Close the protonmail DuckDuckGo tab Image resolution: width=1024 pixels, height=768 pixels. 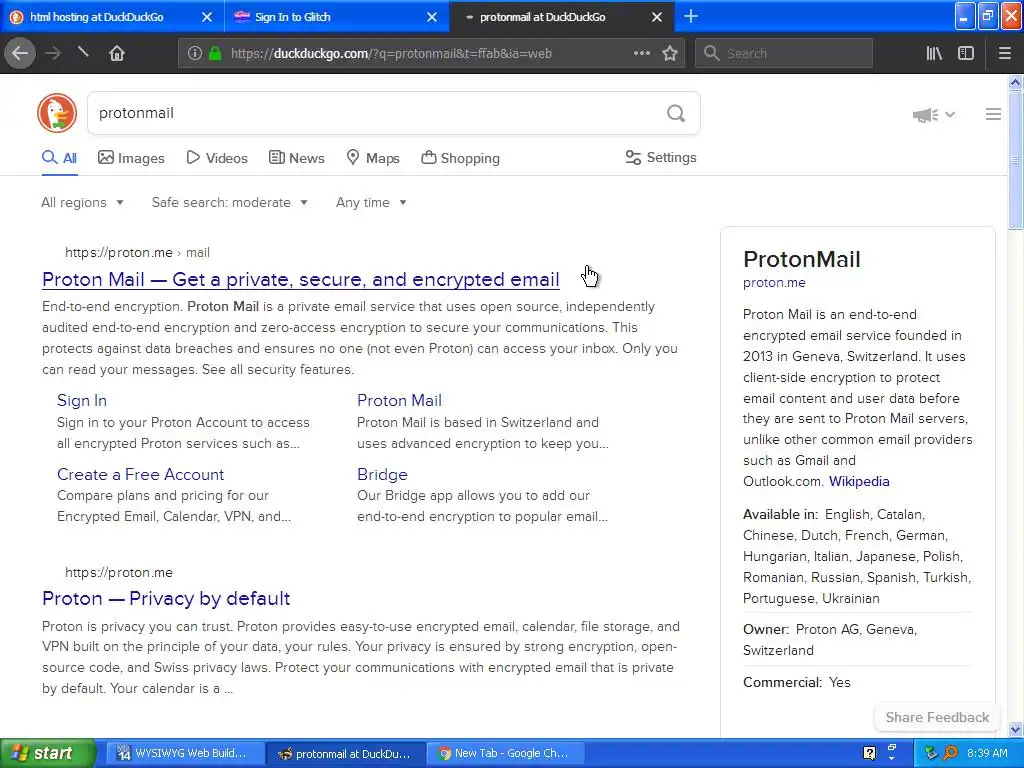pos(657,17)
